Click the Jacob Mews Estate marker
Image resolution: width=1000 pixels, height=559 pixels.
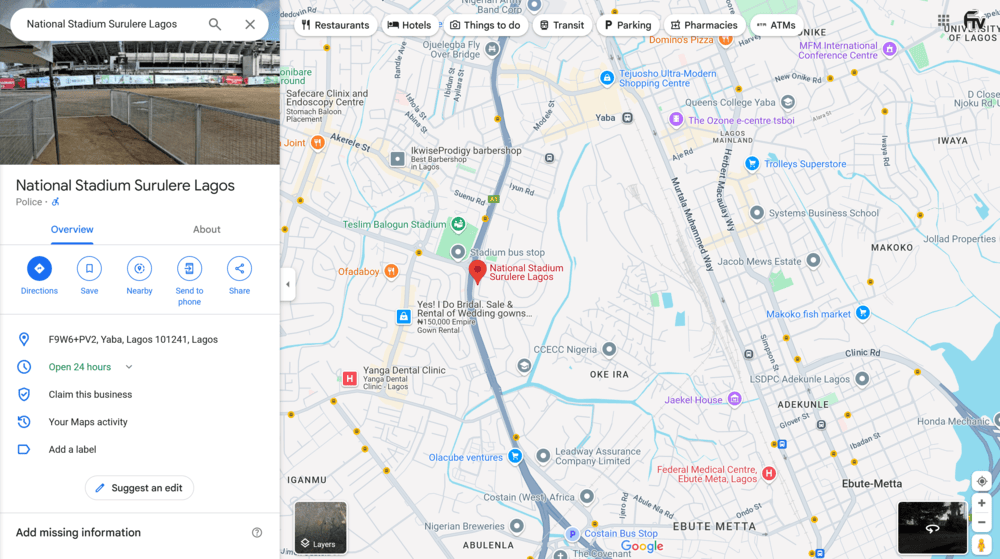(813, 260)
